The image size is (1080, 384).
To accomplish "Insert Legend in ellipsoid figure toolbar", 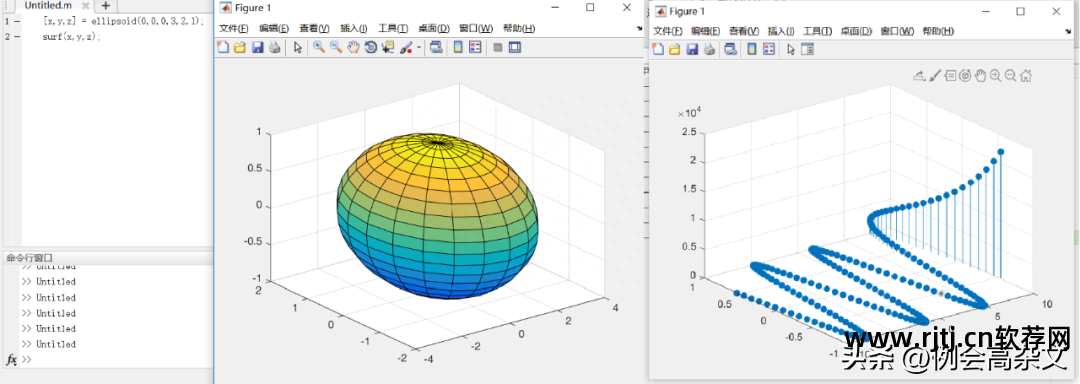I will point(475,47).
